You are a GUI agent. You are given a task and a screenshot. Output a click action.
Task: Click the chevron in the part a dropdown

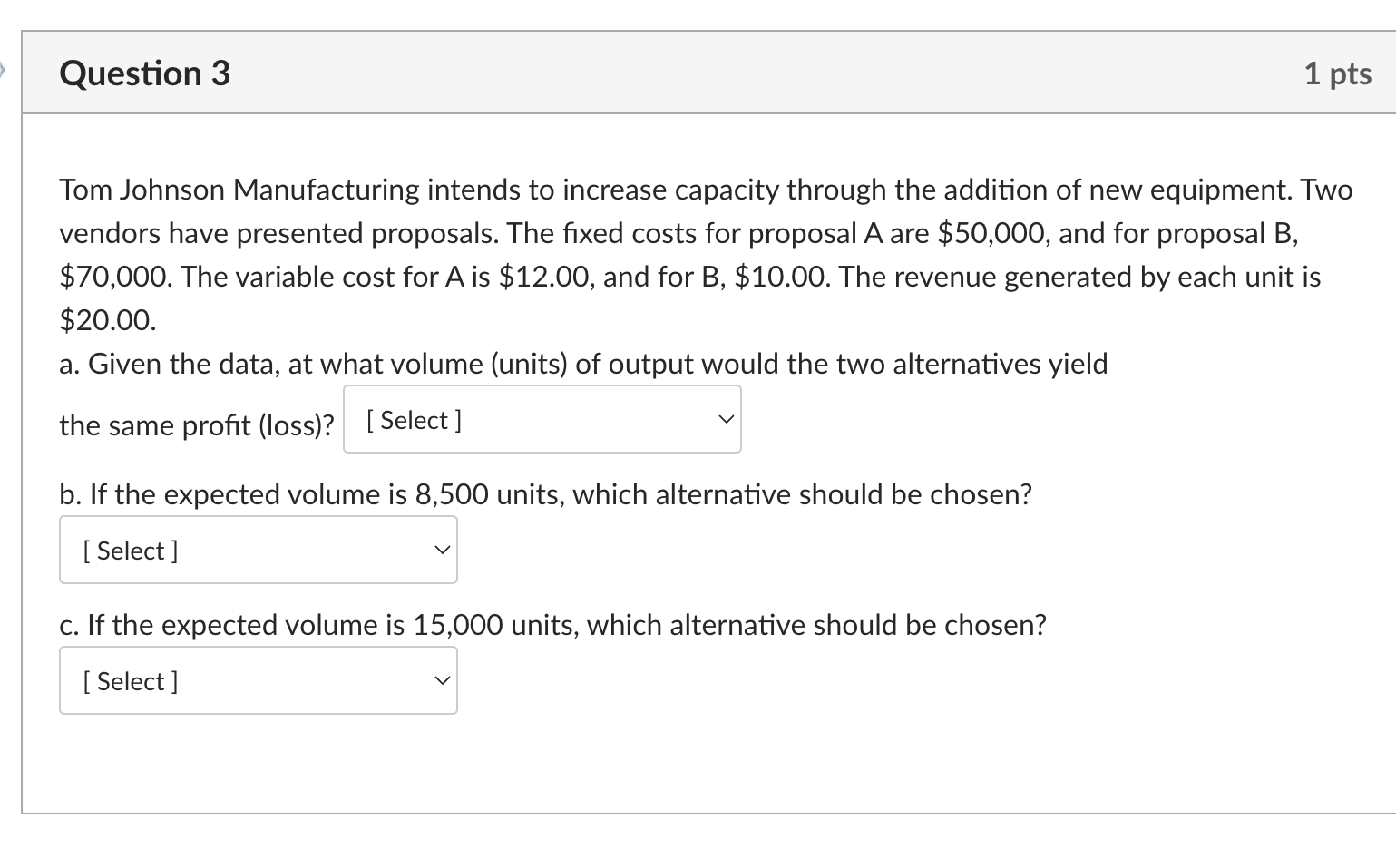(x=725, y=420)
